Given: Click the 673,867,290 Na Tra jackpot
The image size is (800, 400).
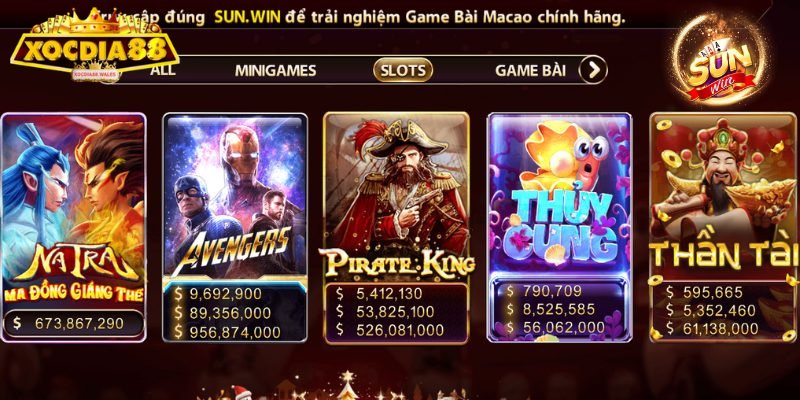Looking at the screenshot, I should pyautogui.click(x=73, y=323).
